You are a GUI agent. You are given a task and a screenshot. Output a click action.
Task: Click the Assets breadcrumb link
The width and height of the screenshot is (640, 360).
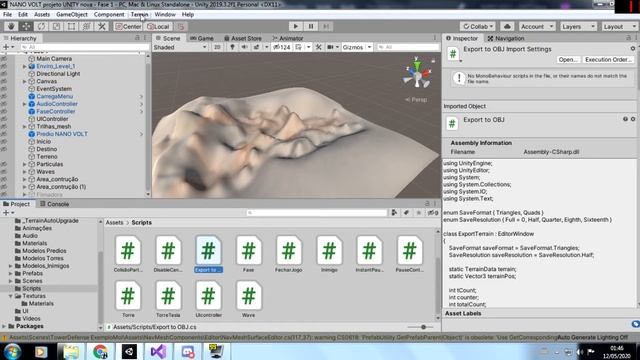(x=114, y=222)
